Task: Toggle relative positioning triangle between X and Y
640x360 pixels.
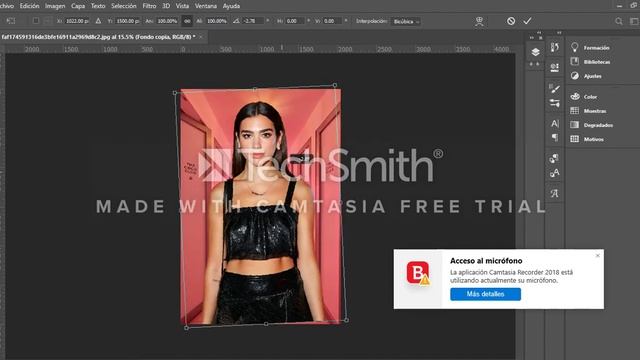Action: pos(98,21)
